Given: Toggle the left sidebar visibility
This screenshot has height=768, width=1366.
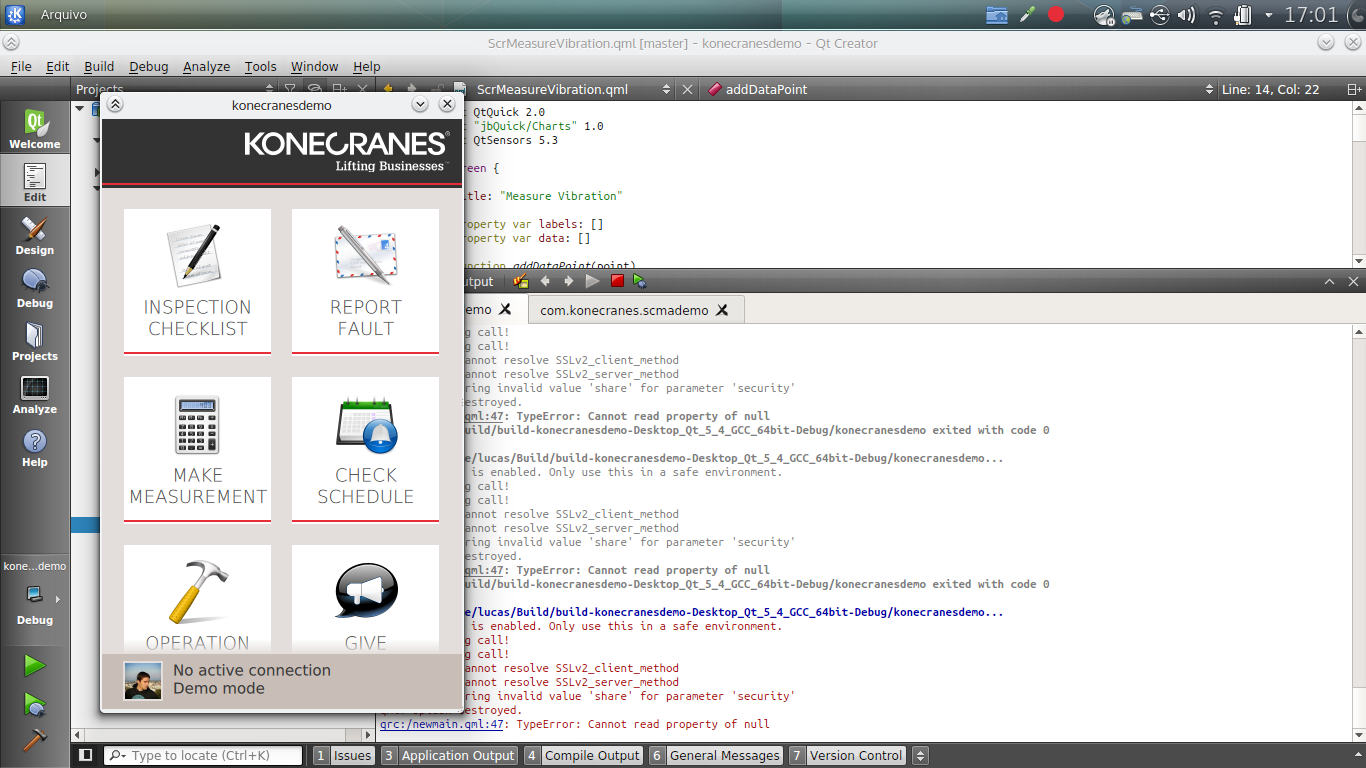Looking at the screenshot, I should point(86,756).
